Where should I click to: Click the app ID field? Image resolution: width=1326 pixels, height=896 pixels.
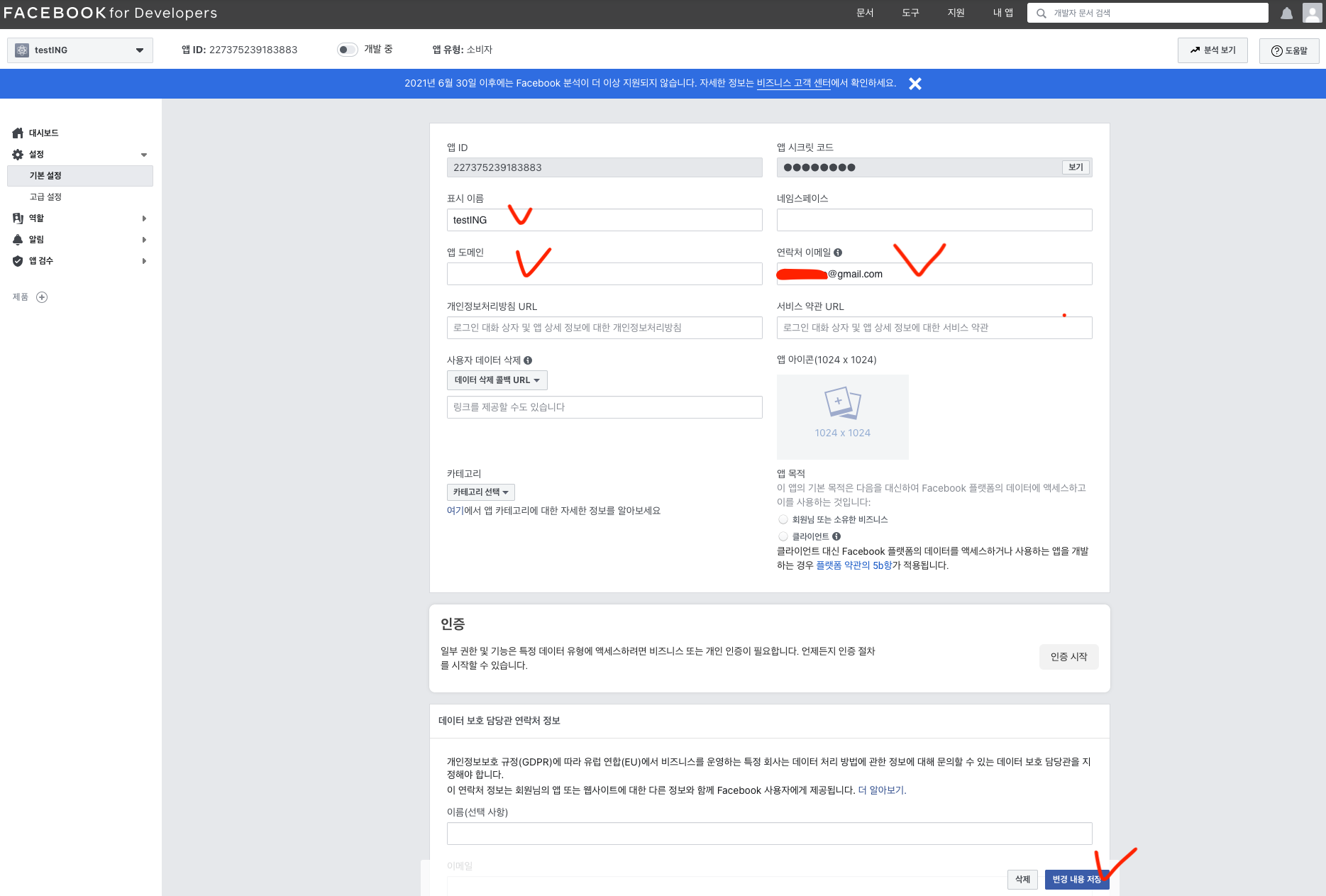[604, 167]
